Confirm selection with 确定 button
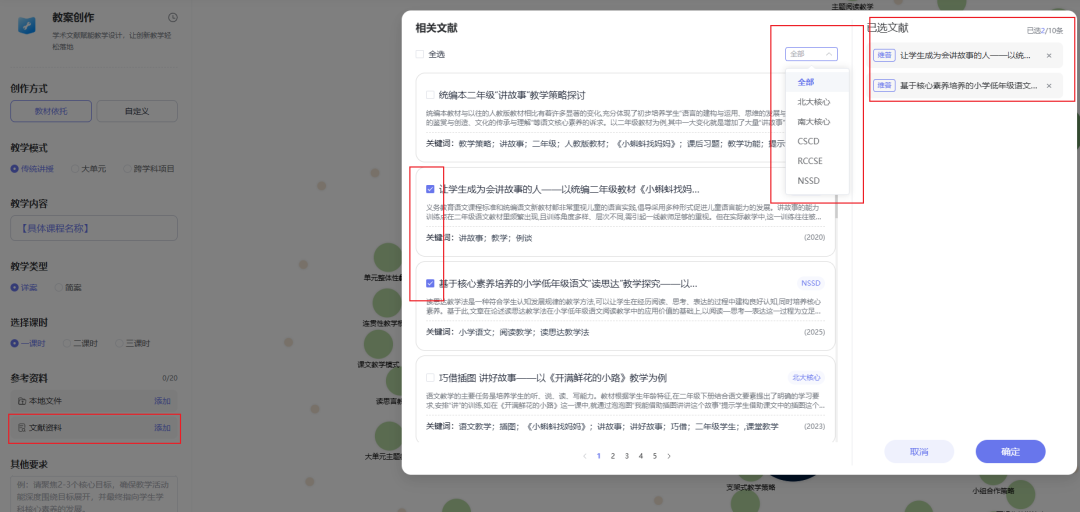 pos(1010,451)
